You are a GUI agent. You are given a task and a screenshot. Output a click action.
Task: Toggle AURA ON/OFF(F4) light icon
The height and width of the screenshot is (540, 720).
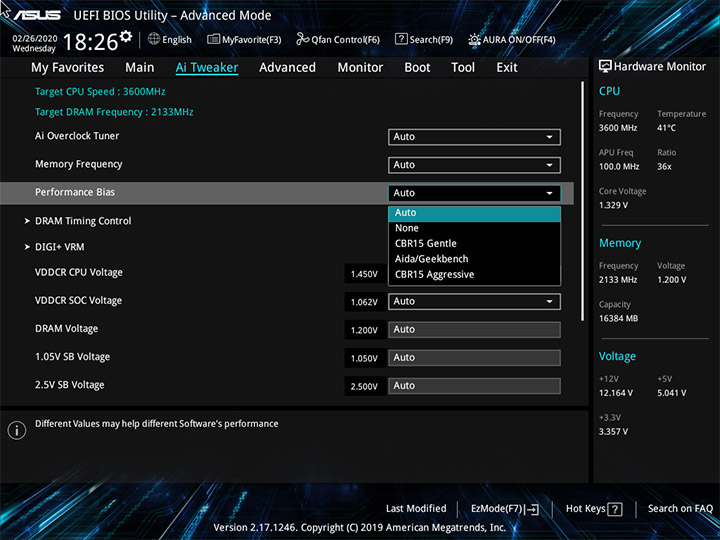[474, 39]
